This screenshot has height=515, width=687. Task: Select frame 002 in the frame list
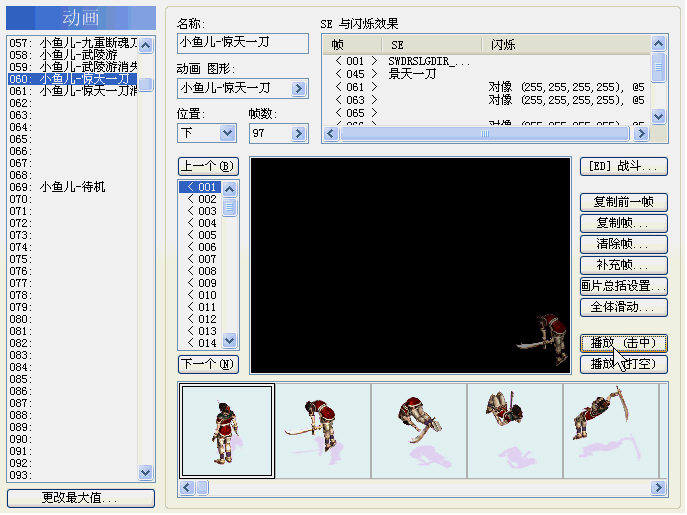click(x=201, y=199)
